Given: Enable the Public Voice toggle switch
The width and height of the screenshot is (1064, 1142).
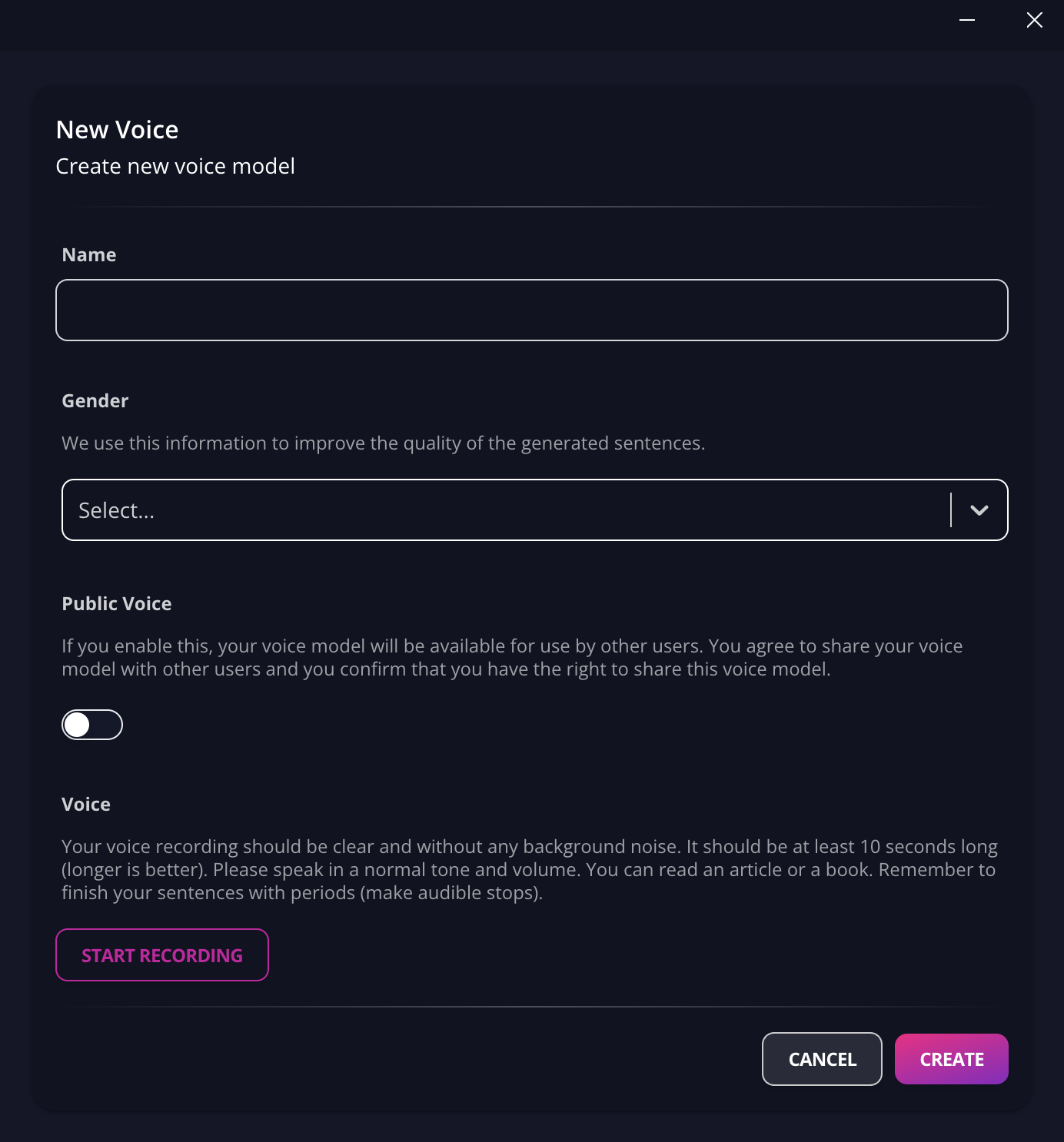Looking at the screenshot, I should (x=92, y=725).
